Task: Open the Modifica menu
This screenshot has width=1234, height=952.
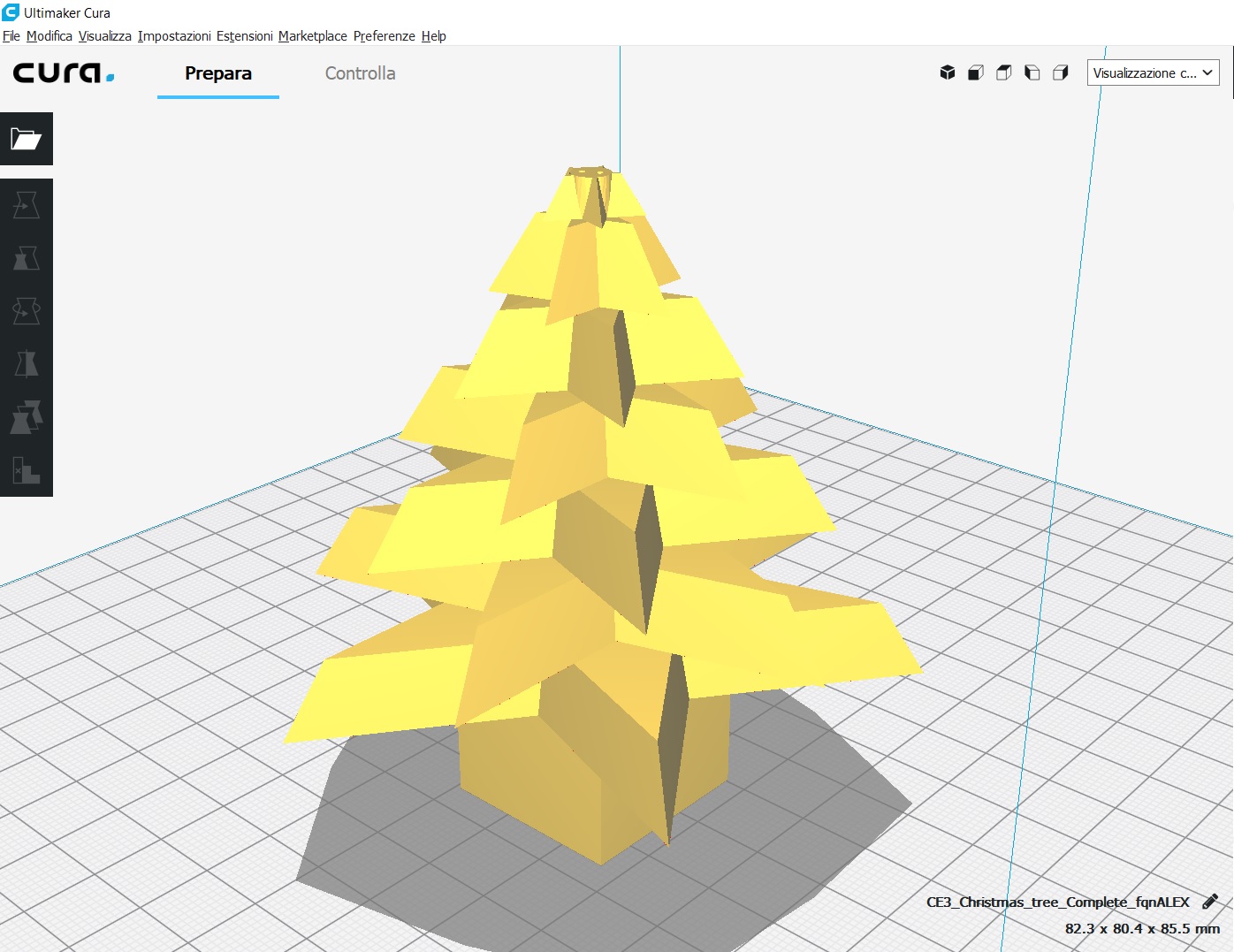Action: [50, 36]
